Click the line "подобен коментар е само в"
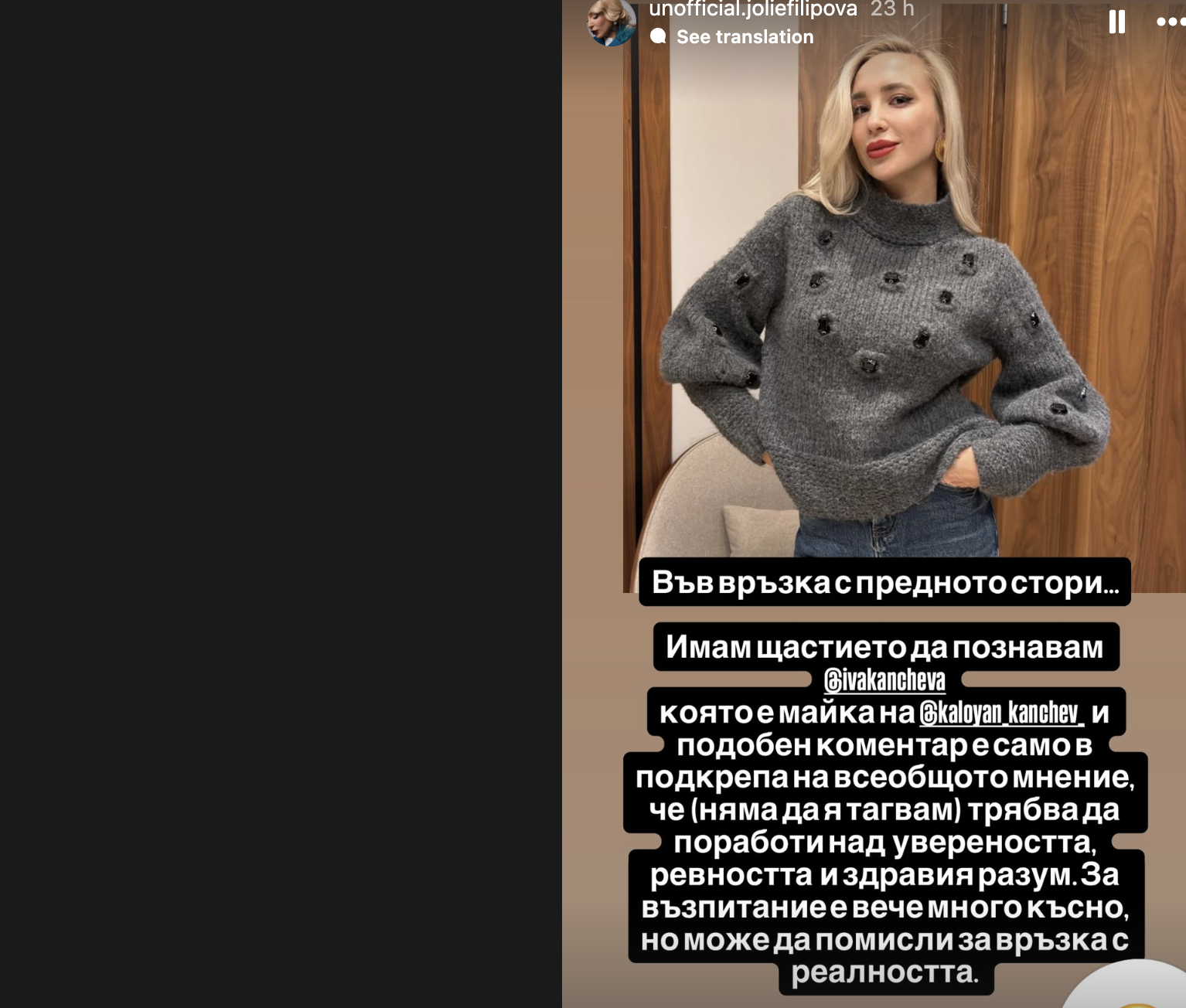Image resolution: width=1186 pixels, height=1008 pixels. pyautogui.click(x=885, y=745)
